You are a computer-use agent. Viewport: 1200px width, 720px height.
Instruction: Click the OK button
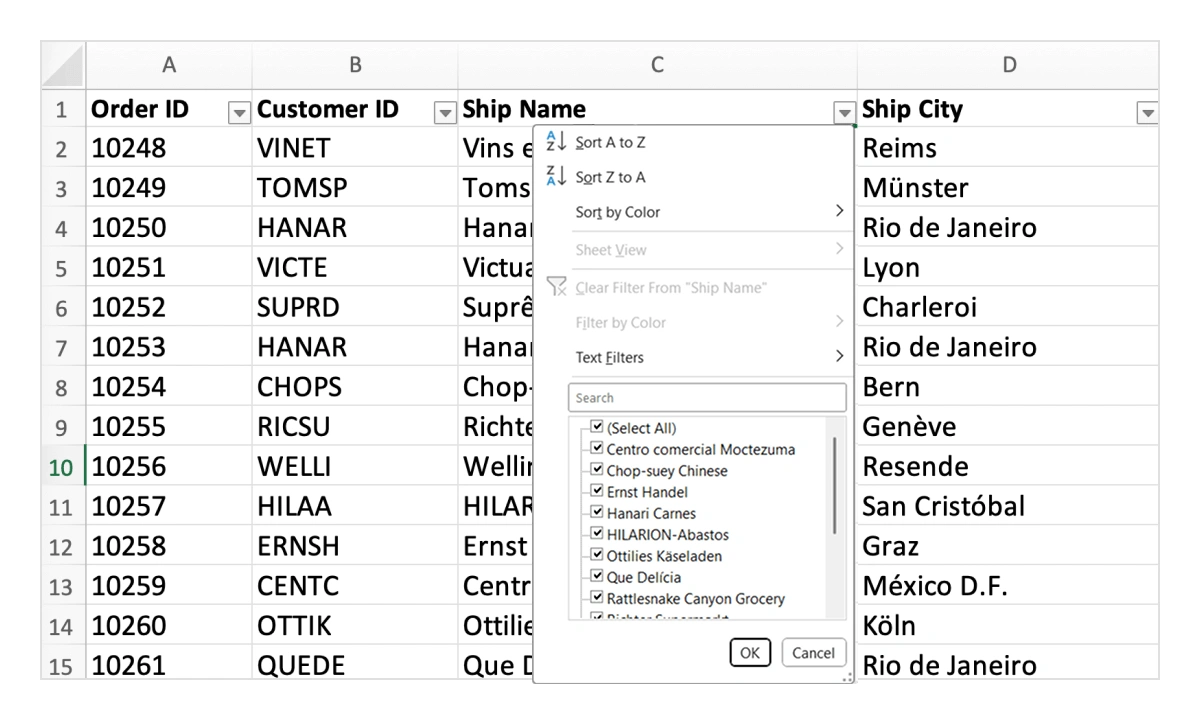click(750, 652)
